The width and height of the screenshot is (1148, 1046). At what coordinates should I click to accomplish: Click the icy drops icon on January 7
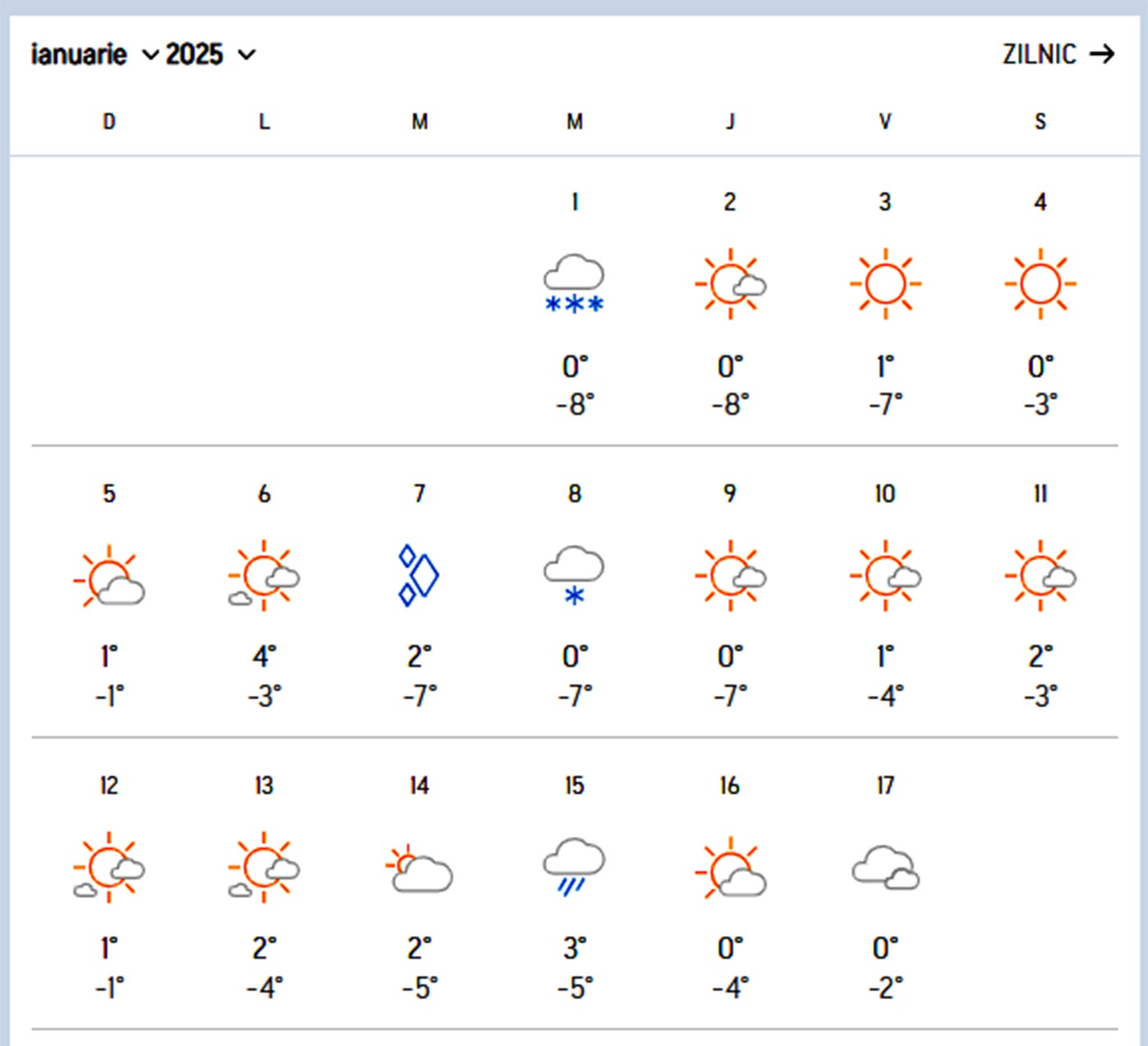click(x=419, y=575)
